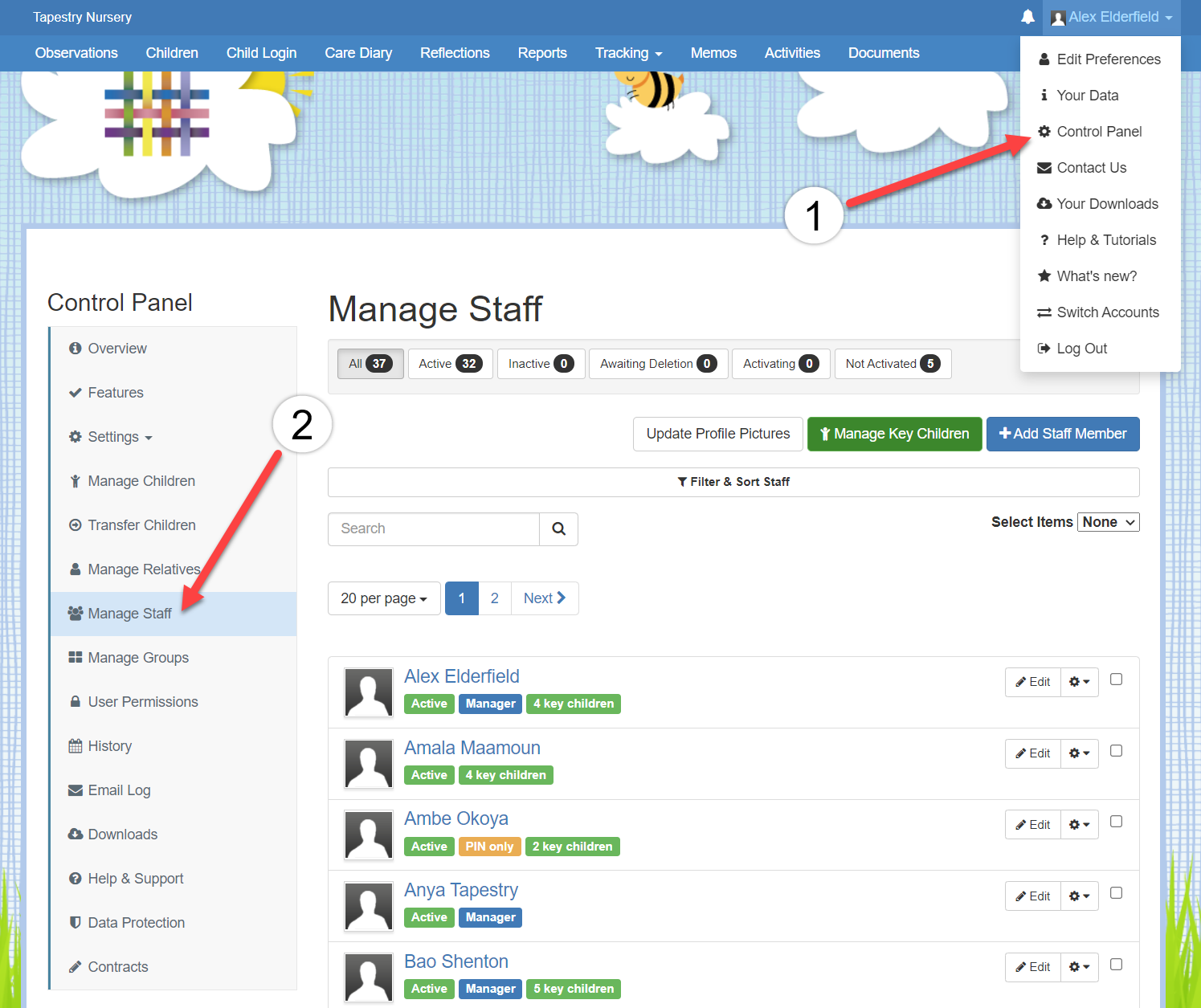The height and width of the screenshot is (1008, 1201).
Task: Click Add Staff Member button
Action: click(1063, 434)
